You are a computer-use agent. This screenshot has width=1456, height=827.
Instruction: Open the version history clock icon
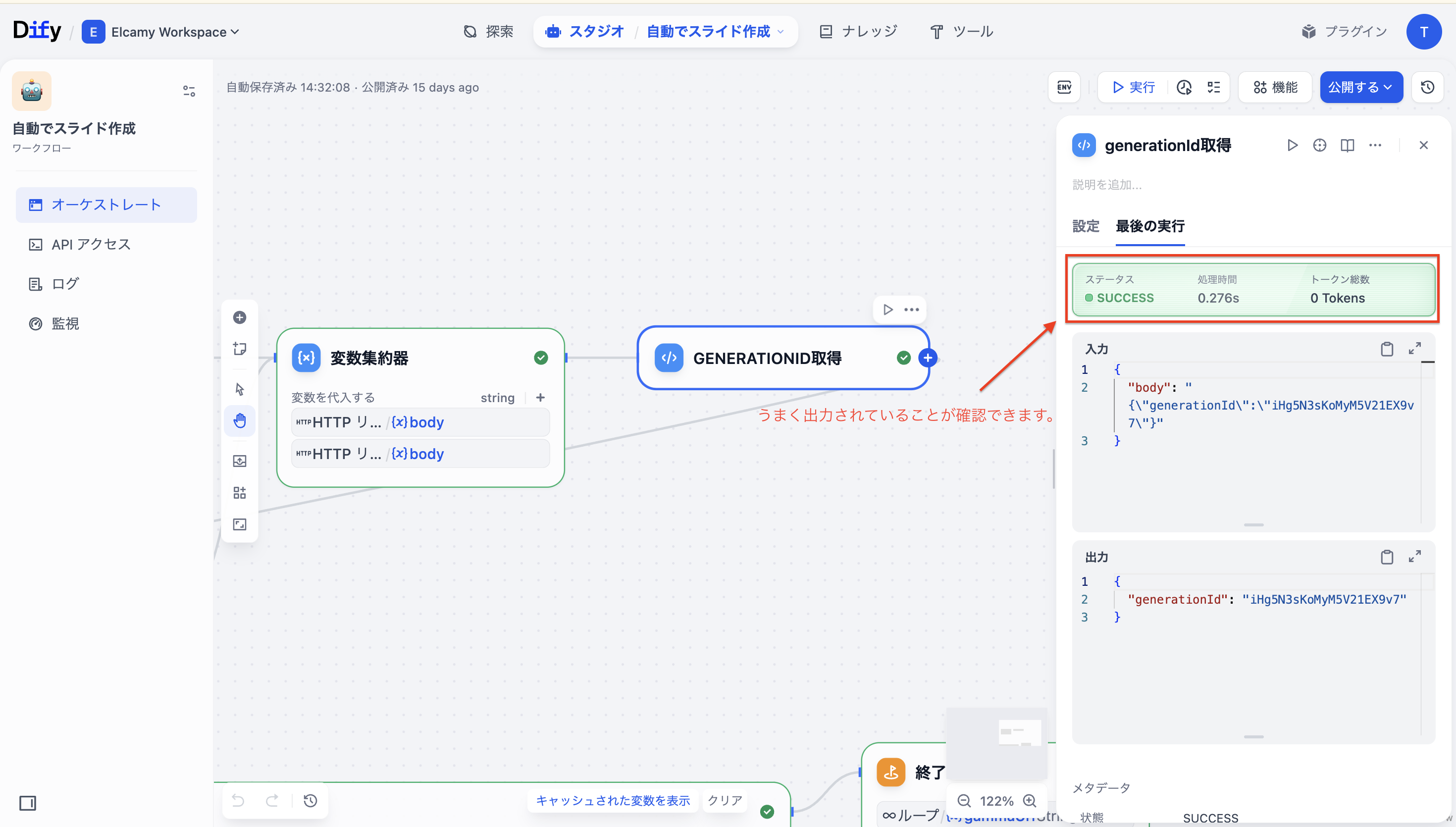pos(1427,87)
